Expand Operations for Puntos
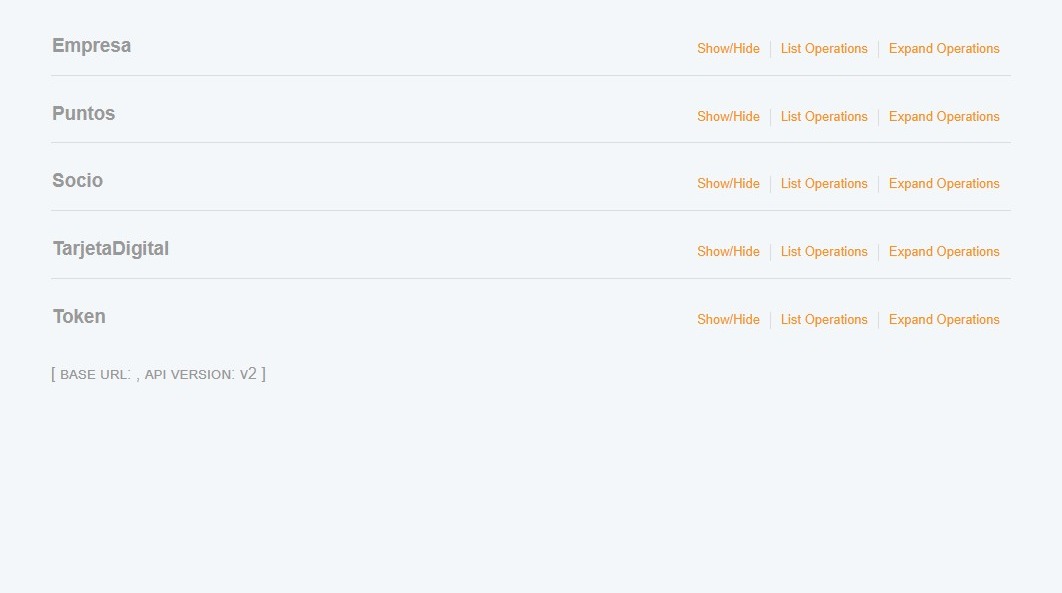This screenshot has height=593, width=1062. point(944,117)
